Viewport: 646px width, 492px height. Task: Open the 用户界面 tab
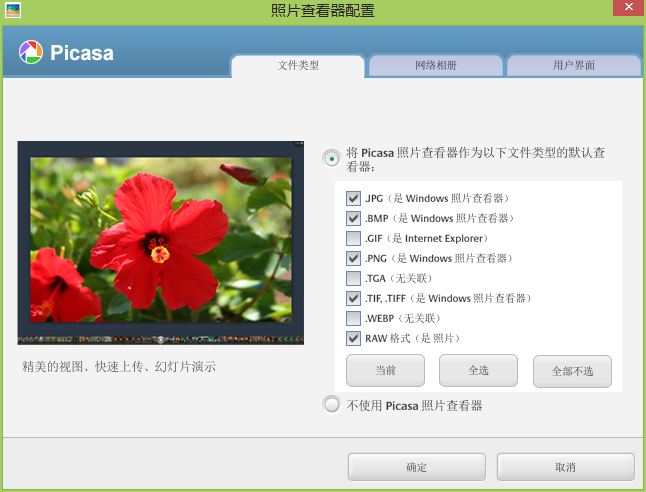(573, 66)
